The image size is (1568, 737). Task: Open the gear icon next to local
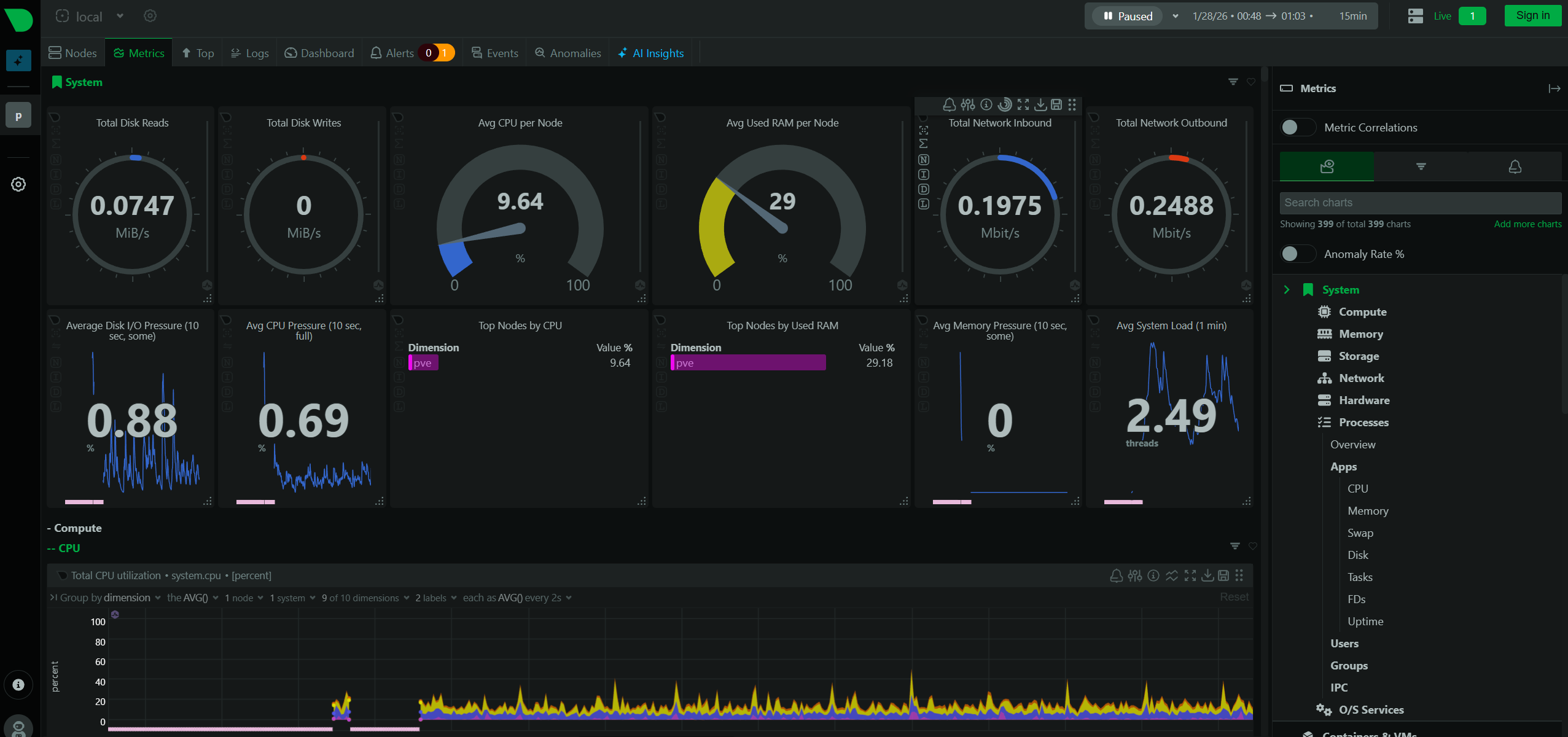pos(150,16)
